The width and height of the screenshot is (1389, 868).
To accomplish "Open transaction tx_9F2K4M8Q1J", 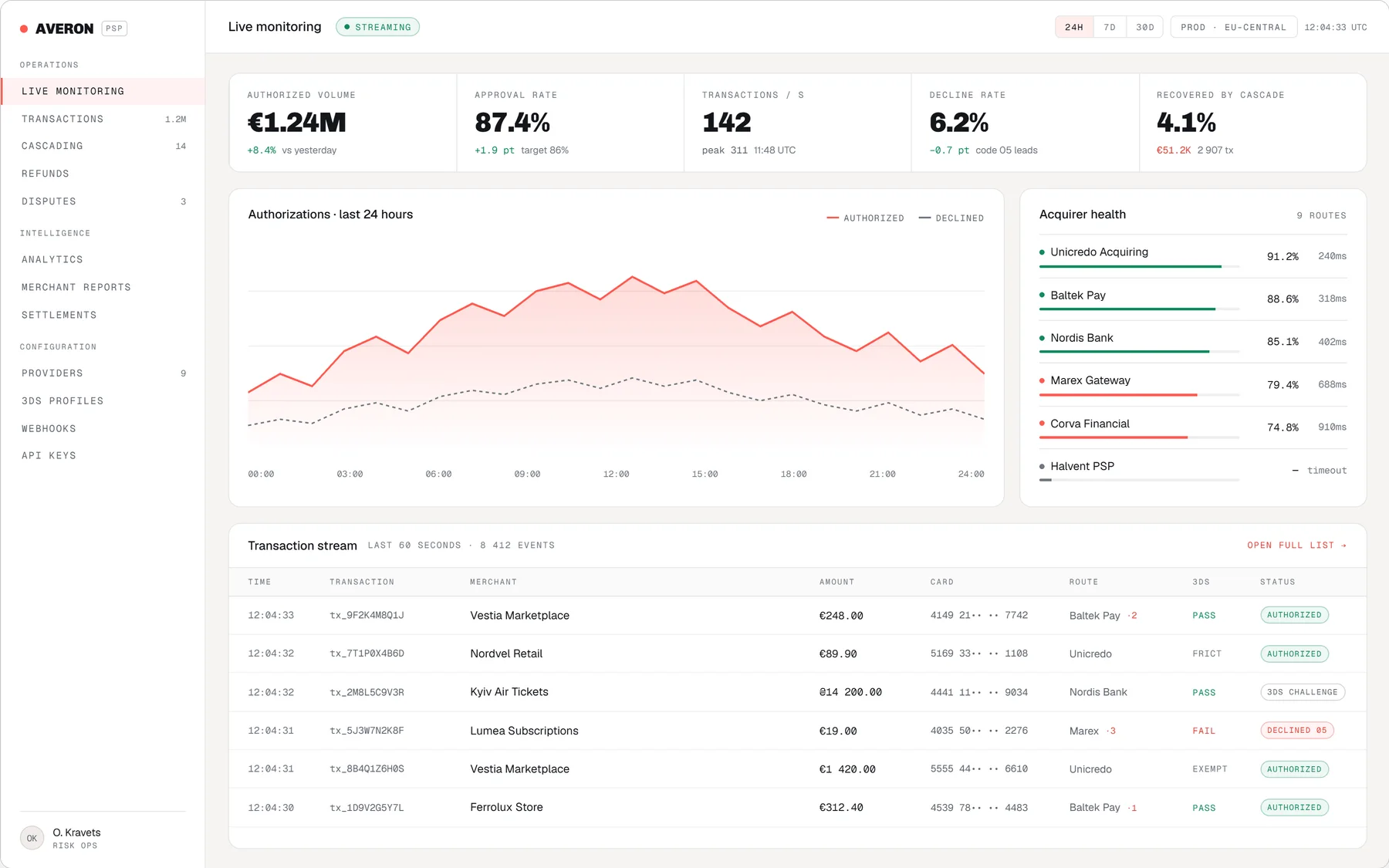I will pyautogui.click(x=367, y=615).
